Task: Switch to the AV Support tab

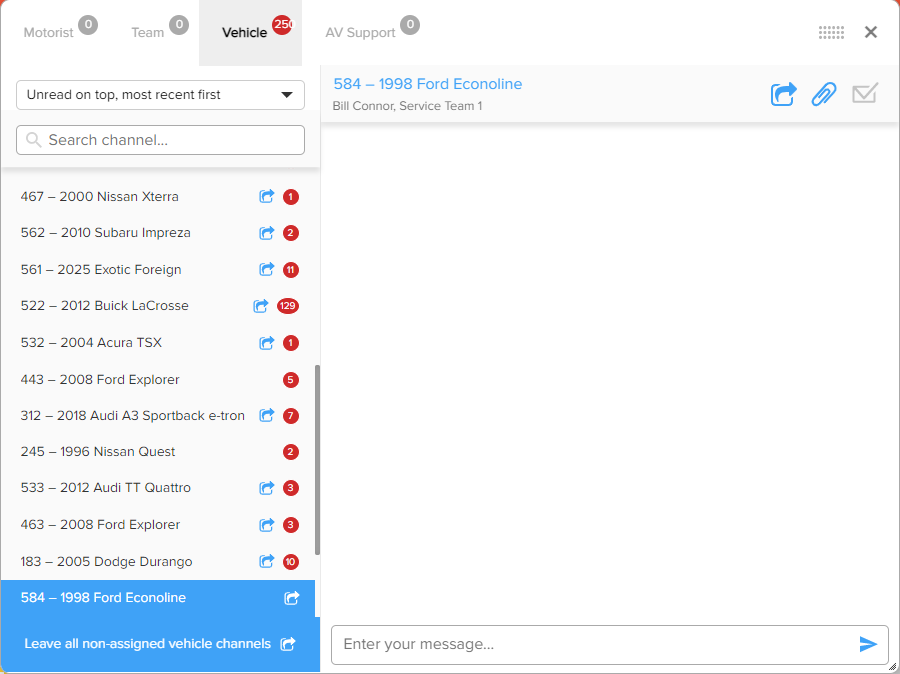Action: coord(360,33)
